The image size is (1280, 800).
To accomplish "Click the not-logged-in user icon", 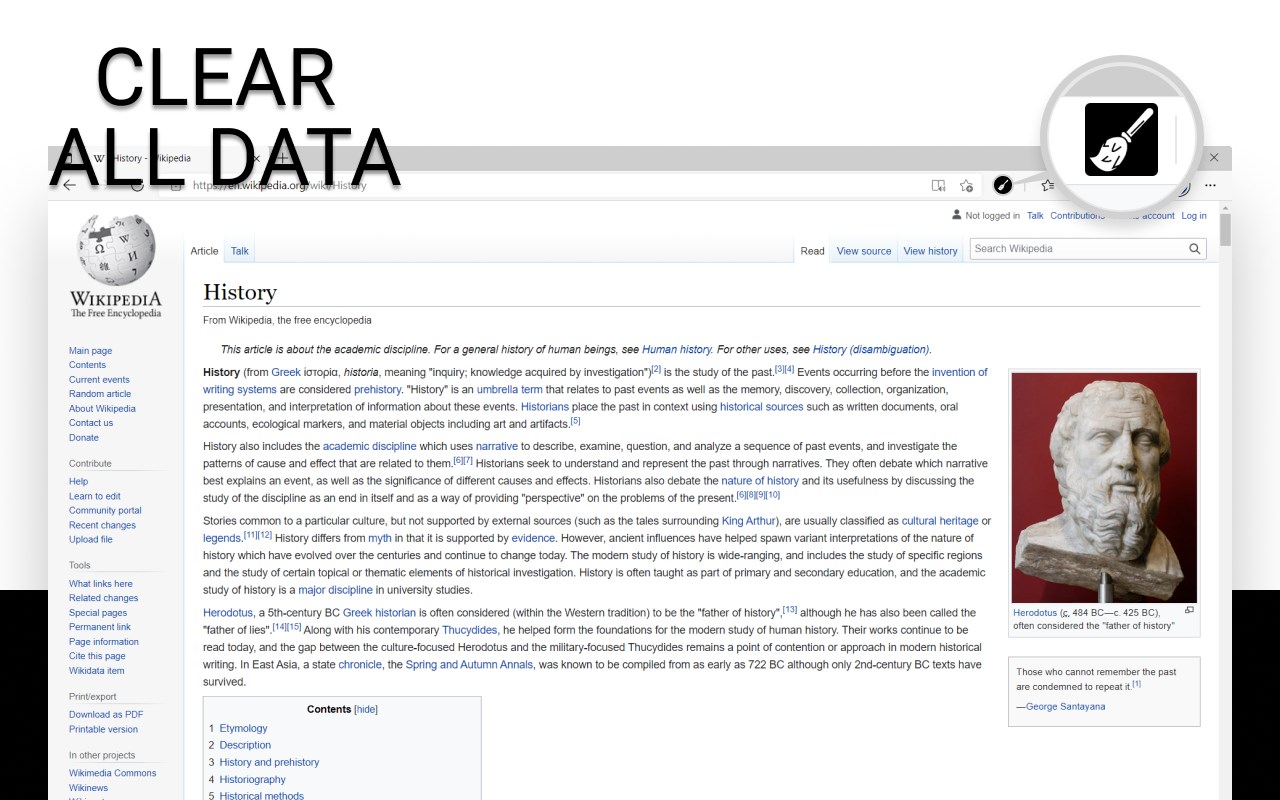I will (x=957, y=215).
